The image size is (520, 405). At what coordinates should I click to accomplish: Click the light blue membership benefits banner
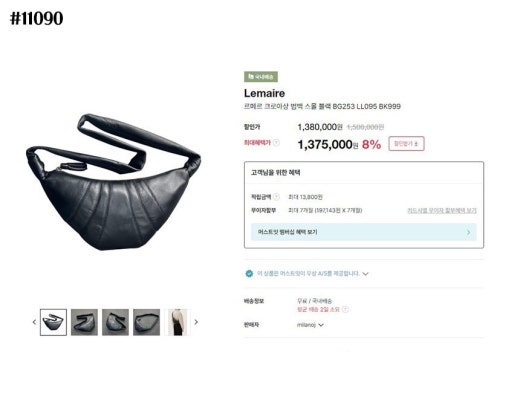tap(364, 232)
